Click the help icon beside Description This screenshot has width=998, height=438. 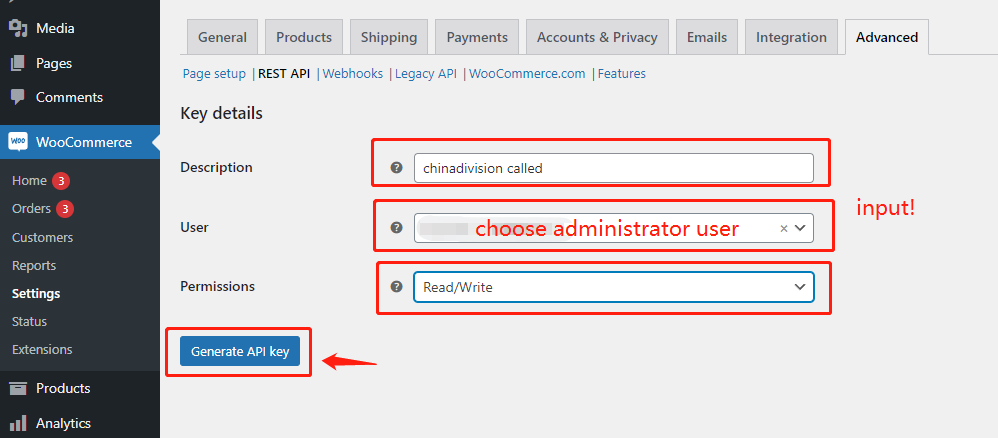397,167
